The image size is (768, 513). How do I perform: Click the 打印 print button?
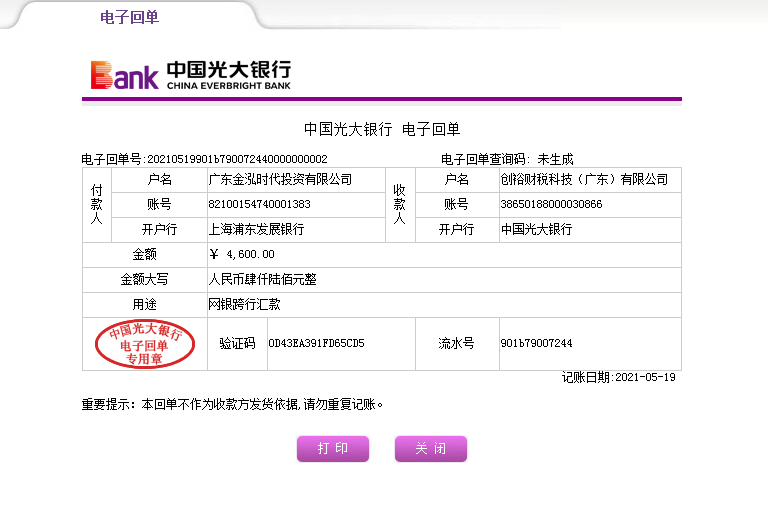tap(333, 448)
